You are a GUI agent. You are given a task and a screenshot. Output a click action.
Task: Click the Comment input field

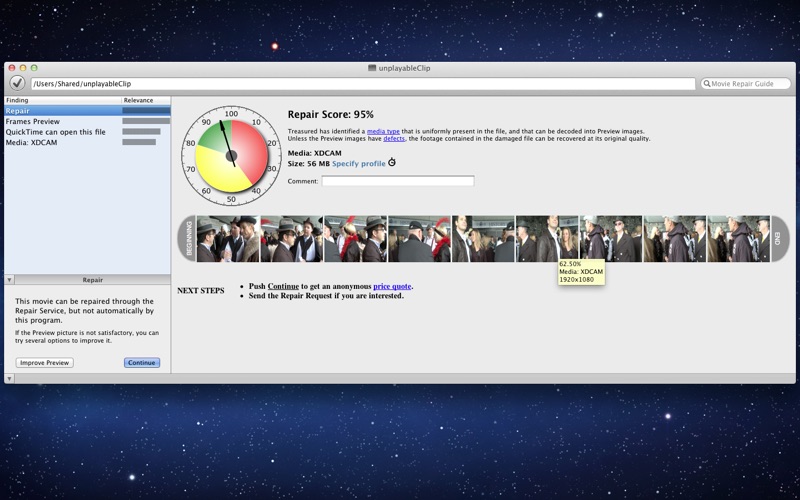point(398,181)
